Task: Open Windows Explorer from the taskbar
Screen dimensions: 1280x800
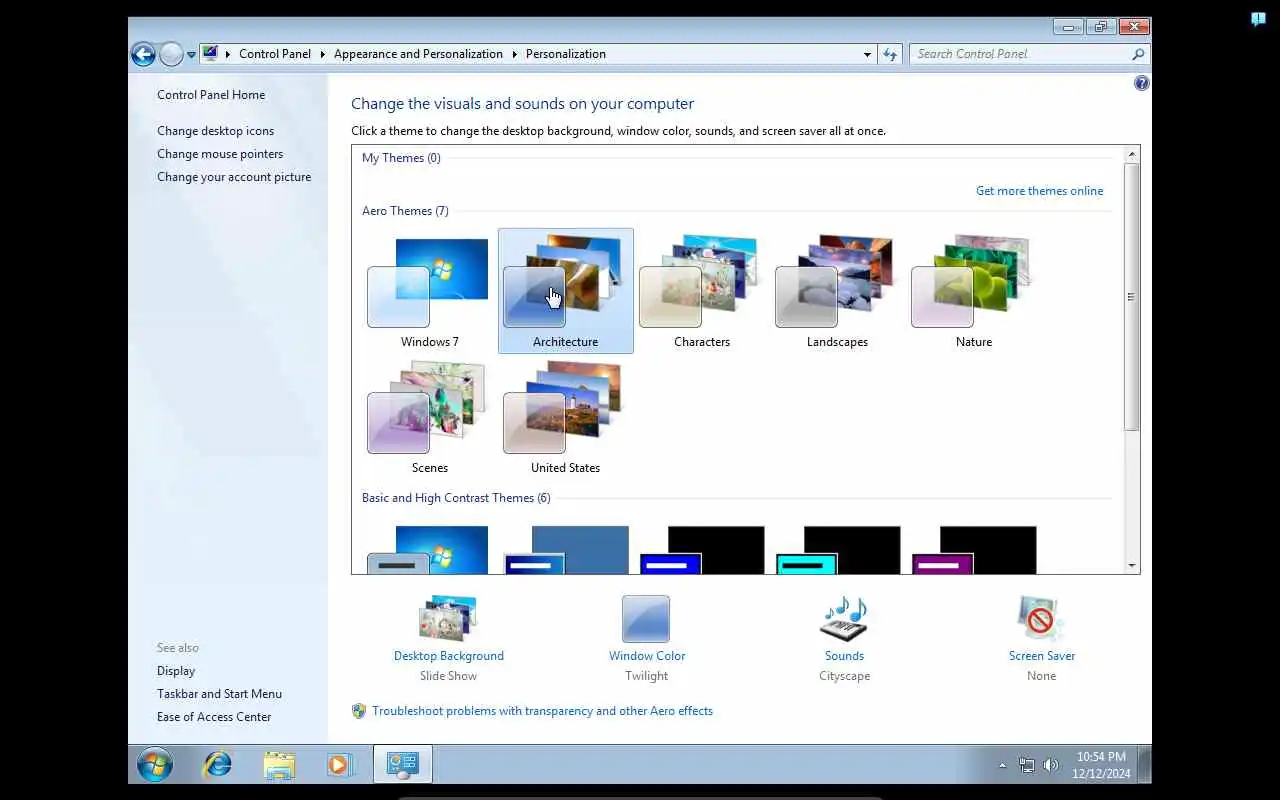Action: (279, 765)
